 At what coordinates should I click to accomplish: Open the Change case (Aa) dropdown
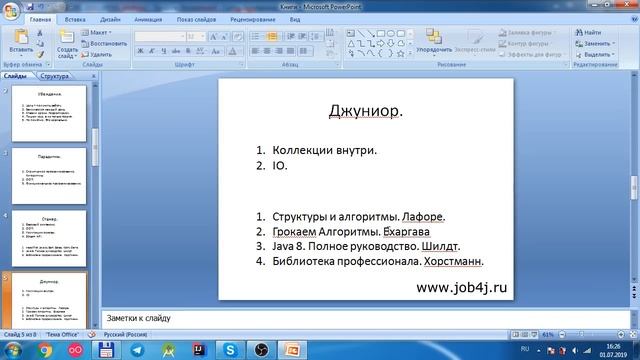coord(216,51)
